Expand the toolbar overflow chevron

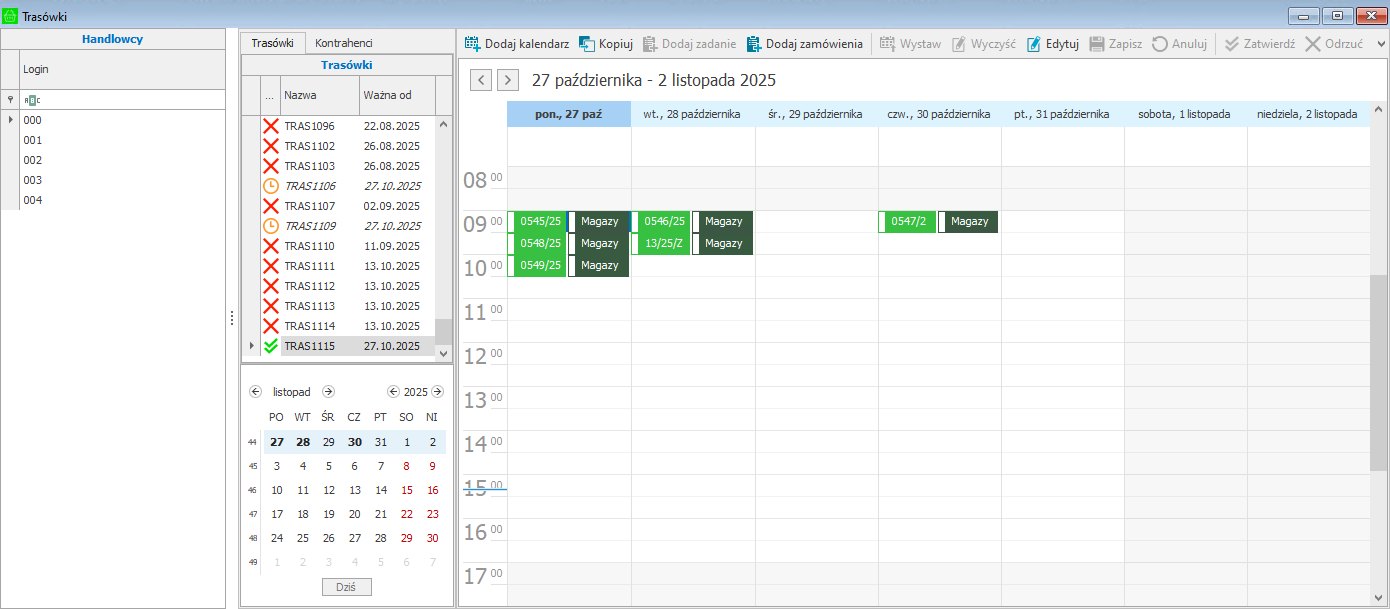point(1381,44)
